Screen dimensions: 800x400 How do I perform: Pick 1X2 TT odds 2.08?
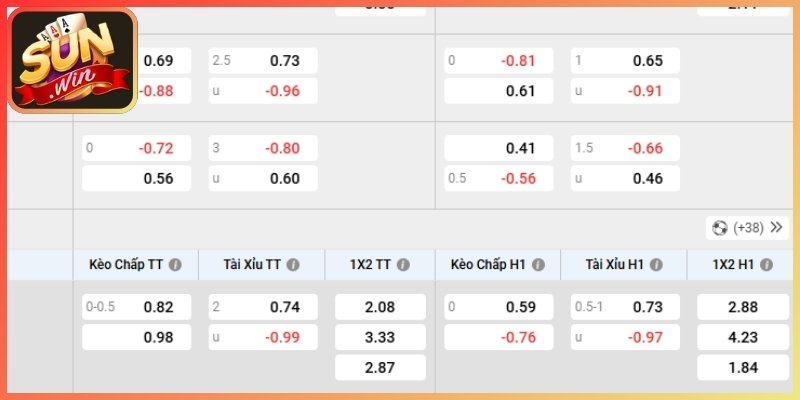[x=380, y=307]
